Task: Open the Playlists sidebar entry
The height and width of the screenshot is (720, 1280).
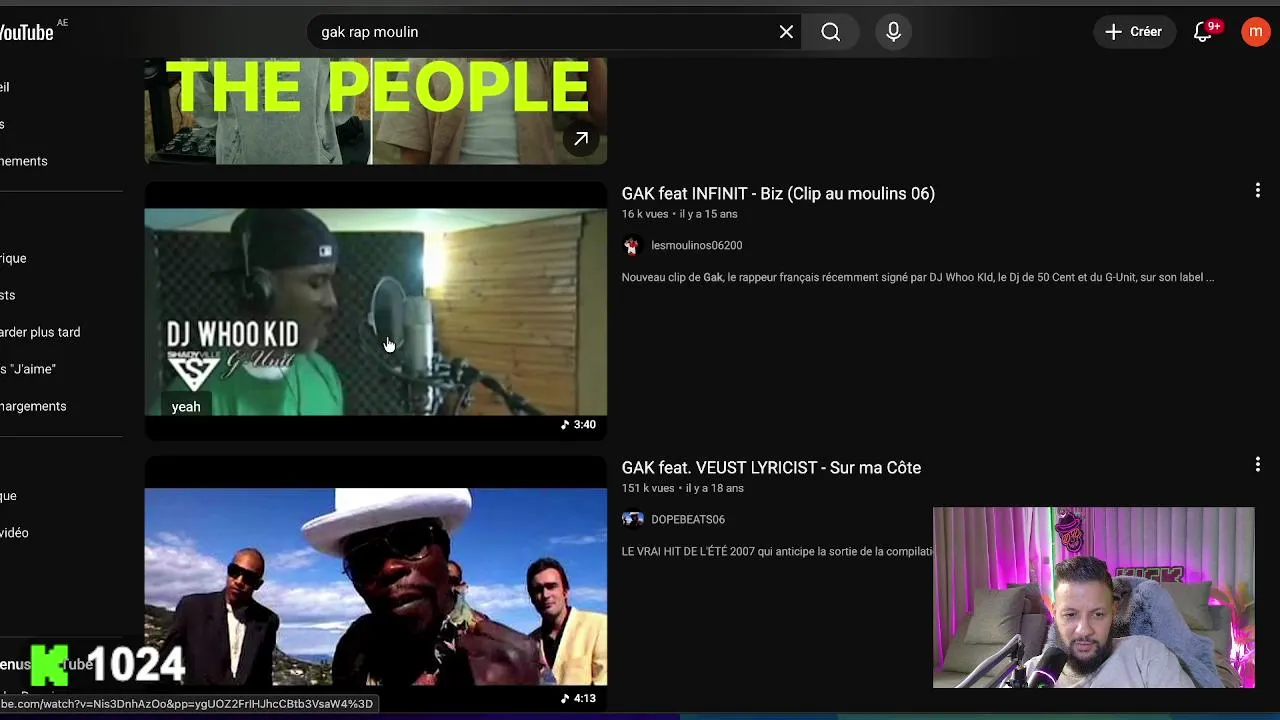Action: pyautogui.click(x=8, y=295)
